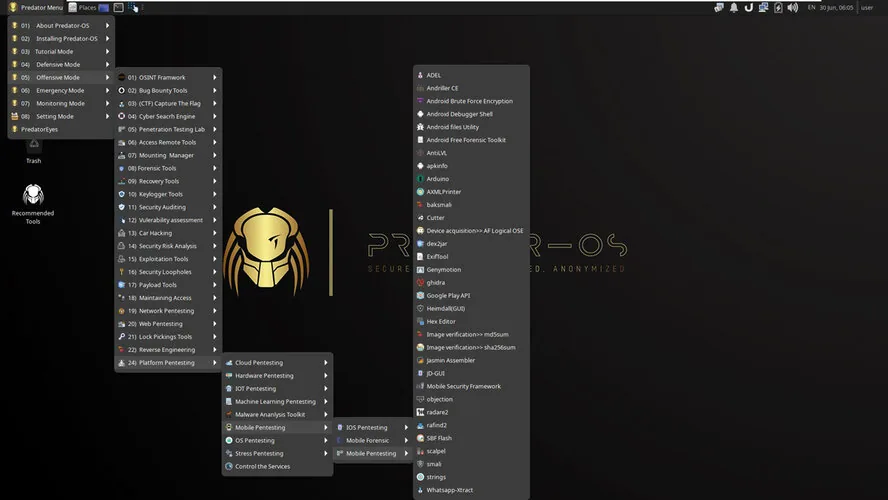This screenshot has height=500, width=888.
Task: Expand Web Pentesting submenu arrow
Action: tap(215, 324)
